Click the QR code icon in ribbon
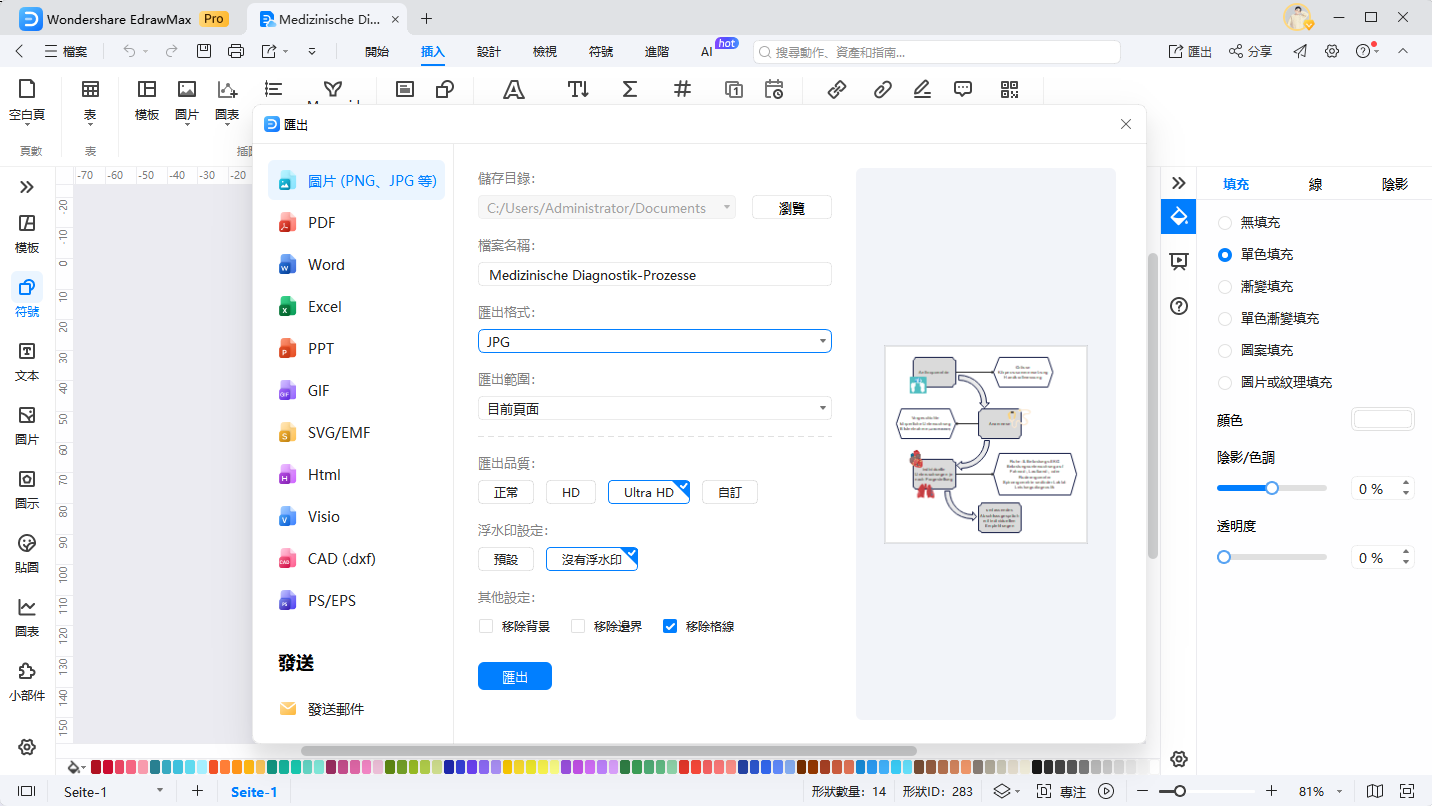1432x806 pixels. click(1009, 90)
